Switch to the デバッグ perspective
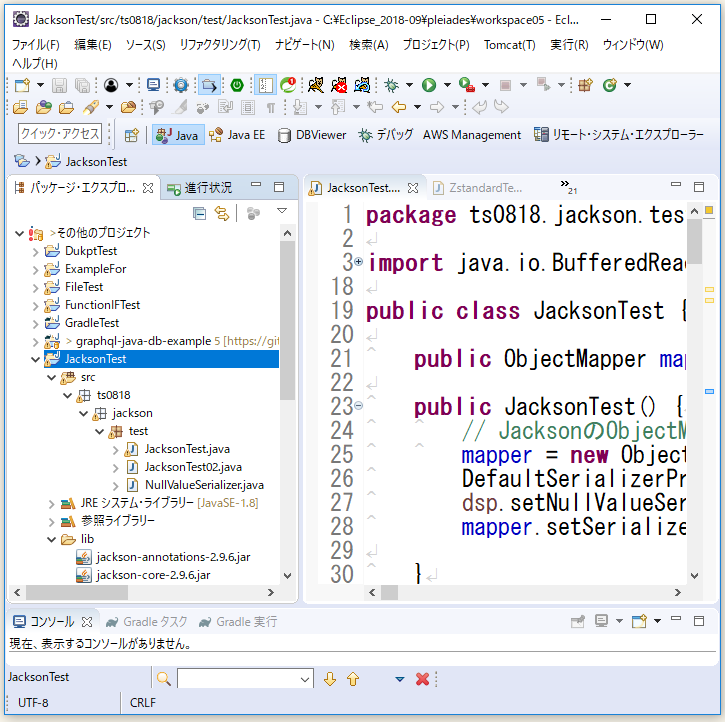This screenshot has height=722, width=725. (x=386, y=135)
